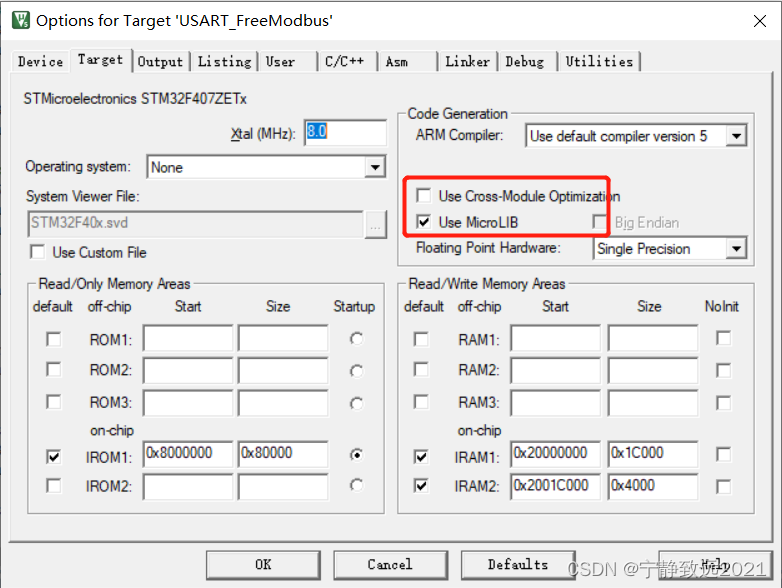Check the RAM1 default checkbox
Viewport: 782px width, 588px height.
coord(421,339)
